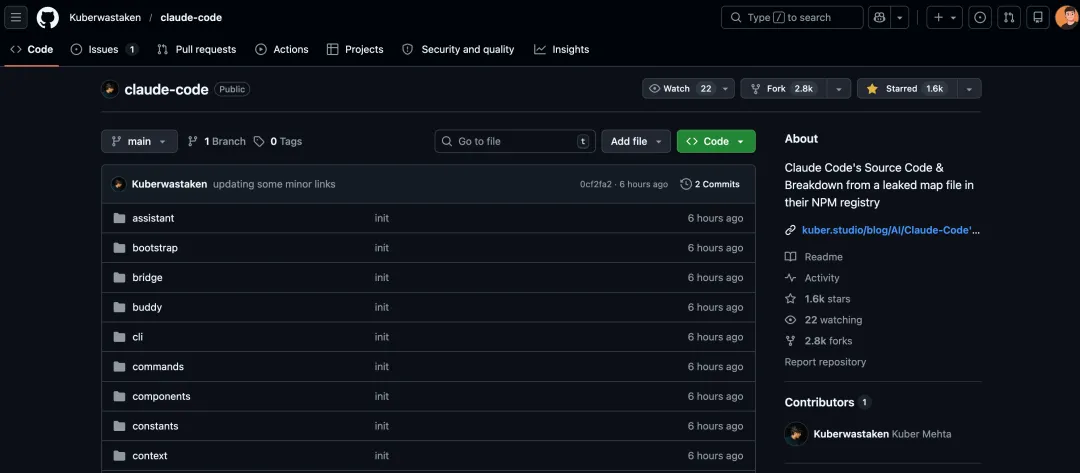Open the main branch selector
The width and height of the screenshot is (1080, 473).
pos(139,141)
